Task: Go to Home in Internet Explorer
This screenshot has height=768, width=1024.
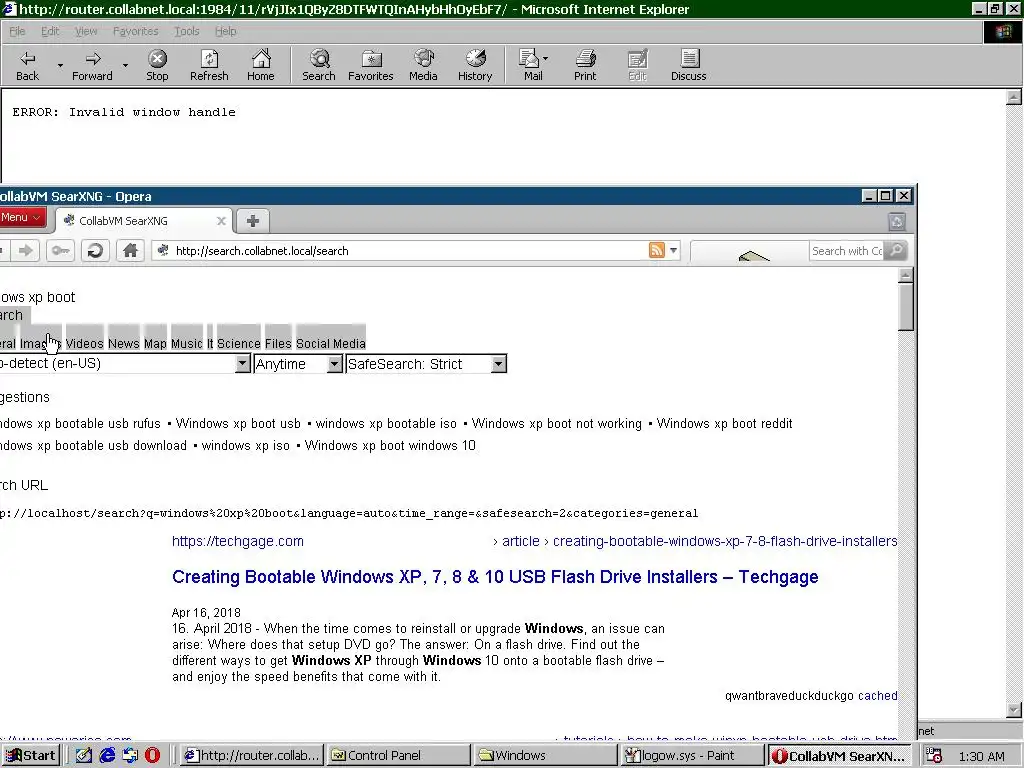Action: click(261, 65)
